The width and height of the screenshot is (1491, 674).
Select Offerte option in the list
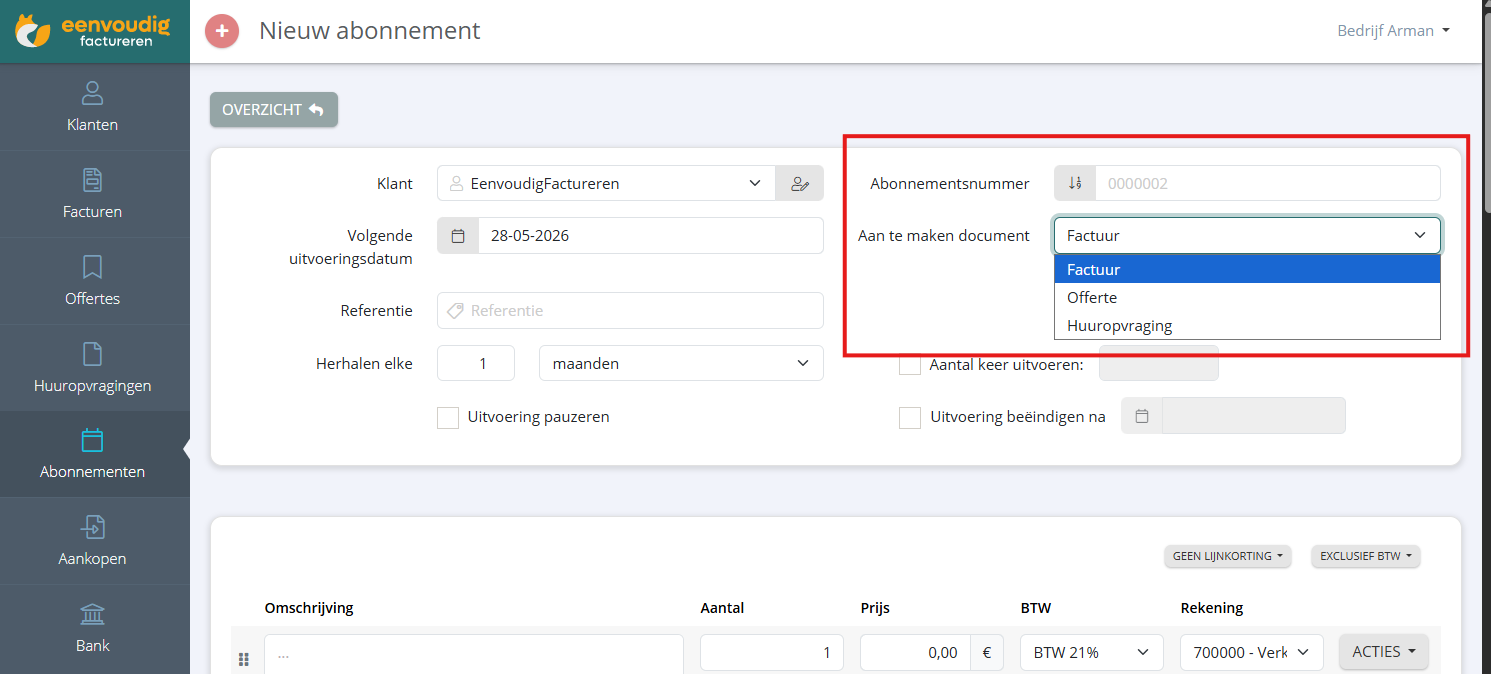pyautogui.click(x=1247, y=298)
